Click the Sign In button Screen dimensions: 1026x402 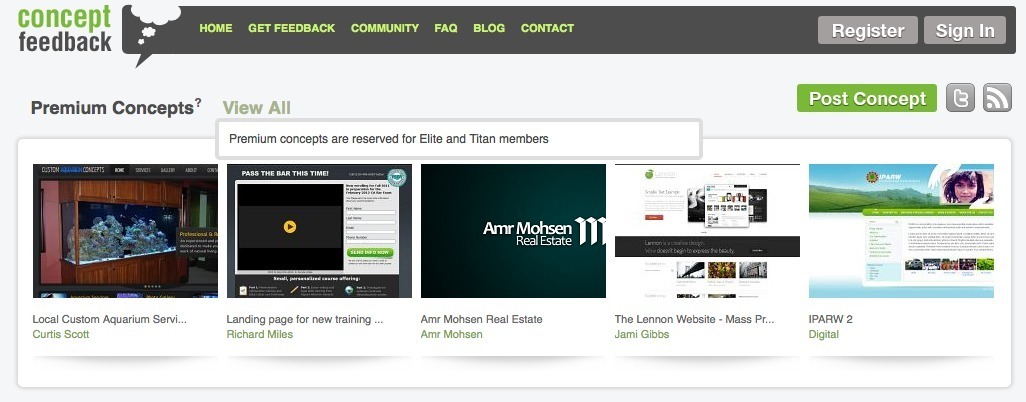(964, 31)
